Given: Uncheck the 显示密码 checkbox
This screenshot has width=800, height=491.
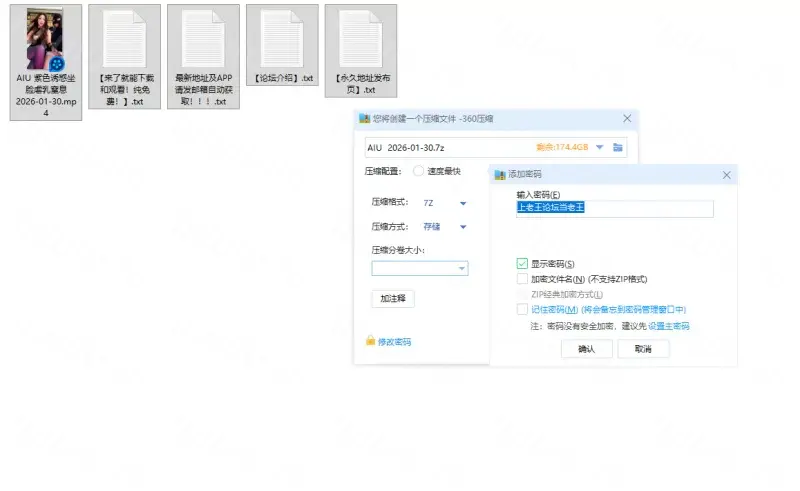Looking at the screenshot, I should (x=522, y=264).
